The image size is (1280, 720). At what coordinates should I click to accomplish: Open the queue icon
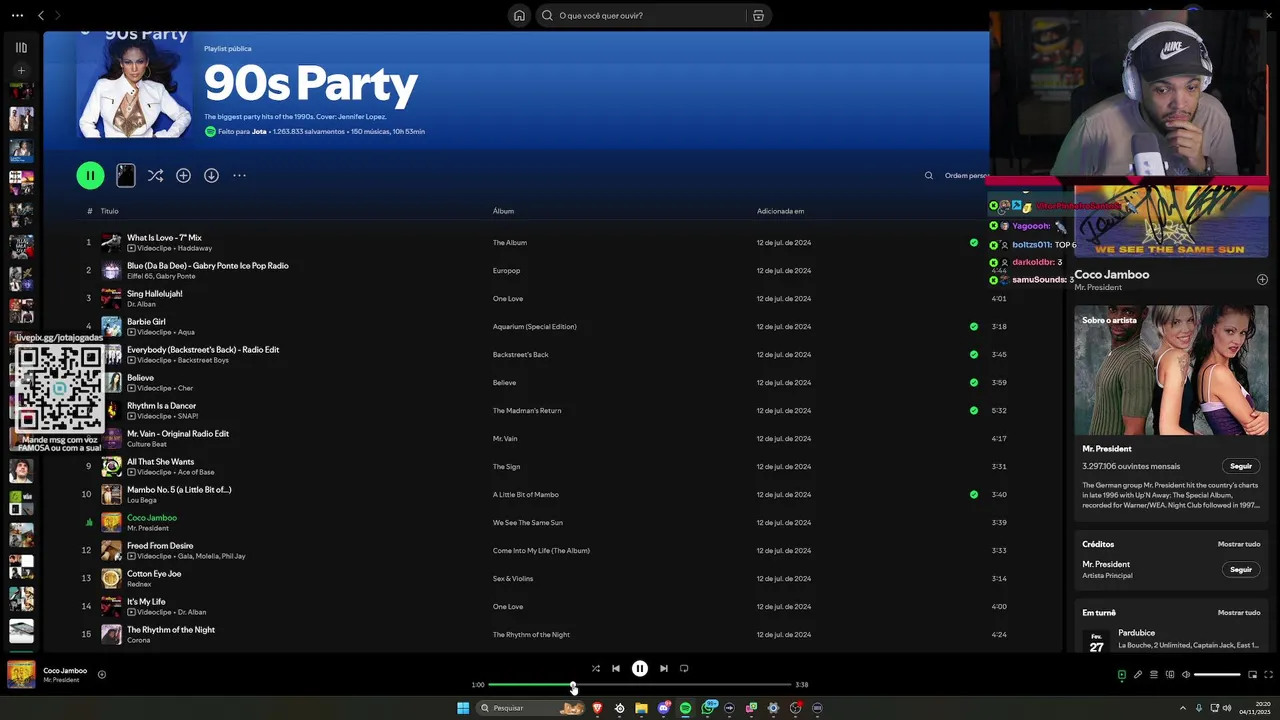1153,674
